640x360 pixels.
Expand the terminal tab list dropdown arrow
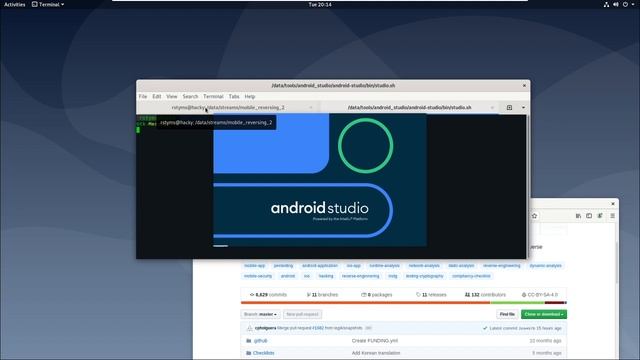pyautogui.click(x=523, y=107)
